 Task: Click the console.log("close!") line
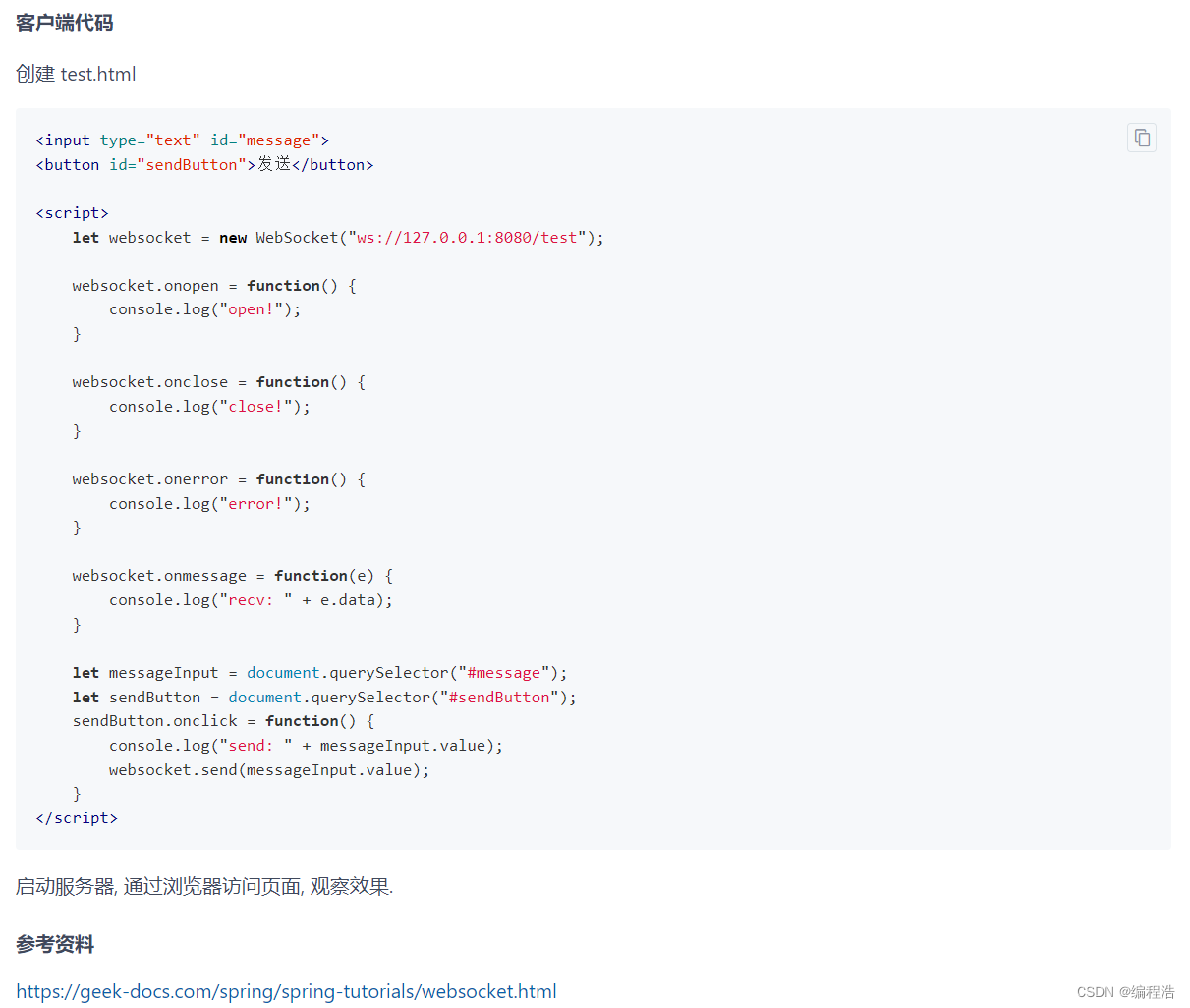(209, 407)
